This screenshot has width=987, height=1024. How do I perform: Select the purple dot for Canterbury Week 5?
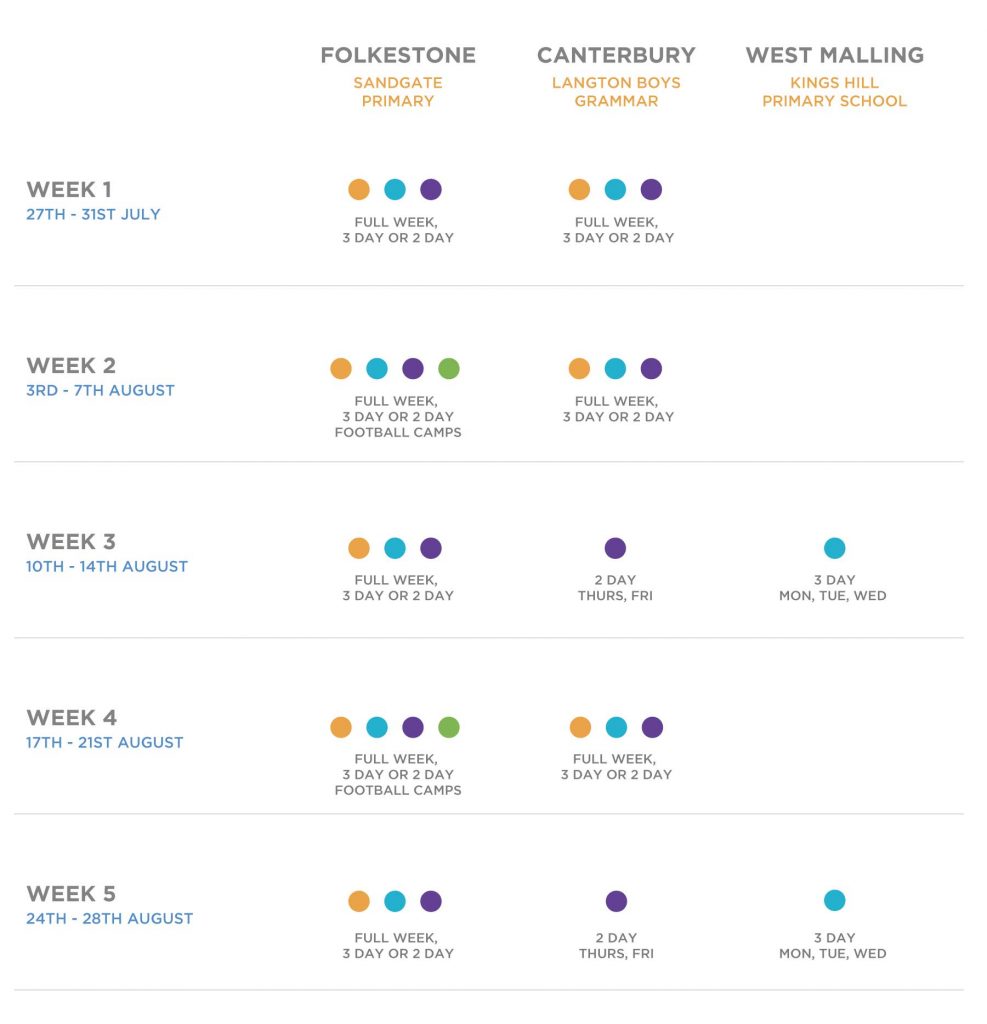[x=616, y=901]
